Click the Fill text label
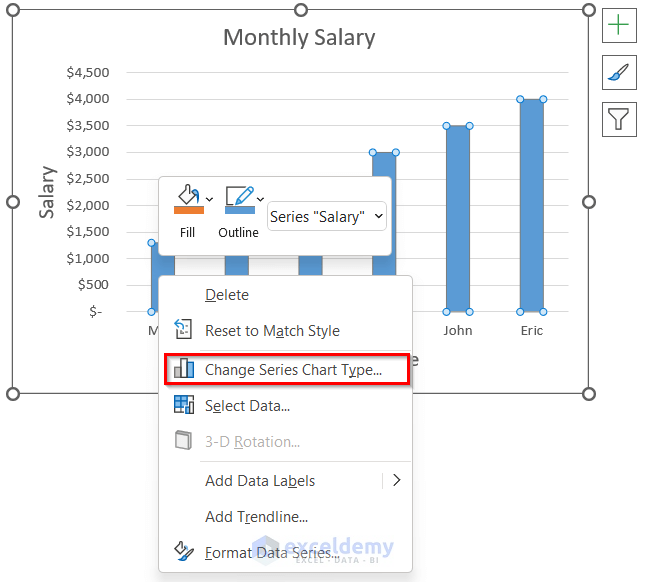Viewport: 646px width, 582px height. pos(187,233)
